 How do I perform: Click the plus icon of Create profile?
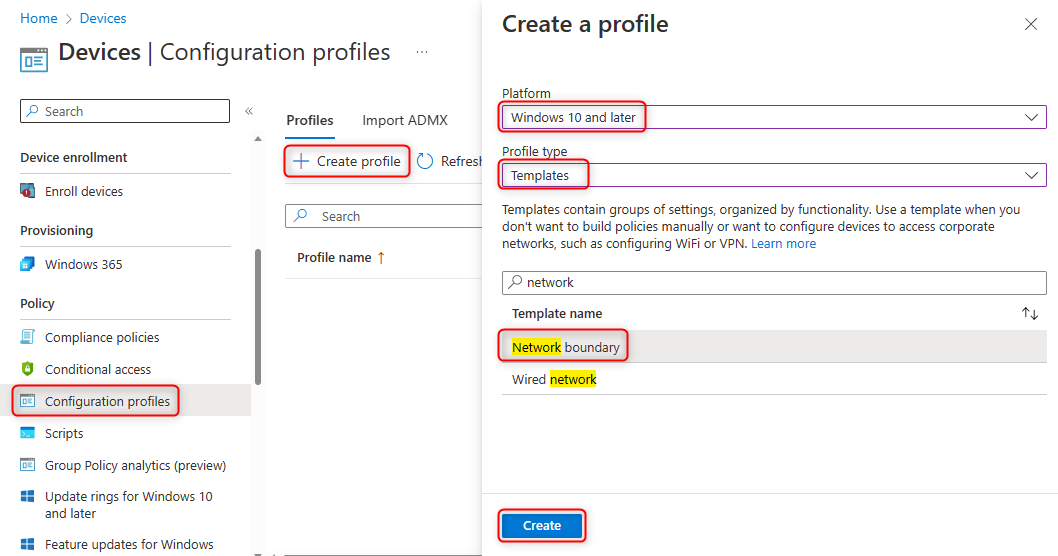(301, 161)
